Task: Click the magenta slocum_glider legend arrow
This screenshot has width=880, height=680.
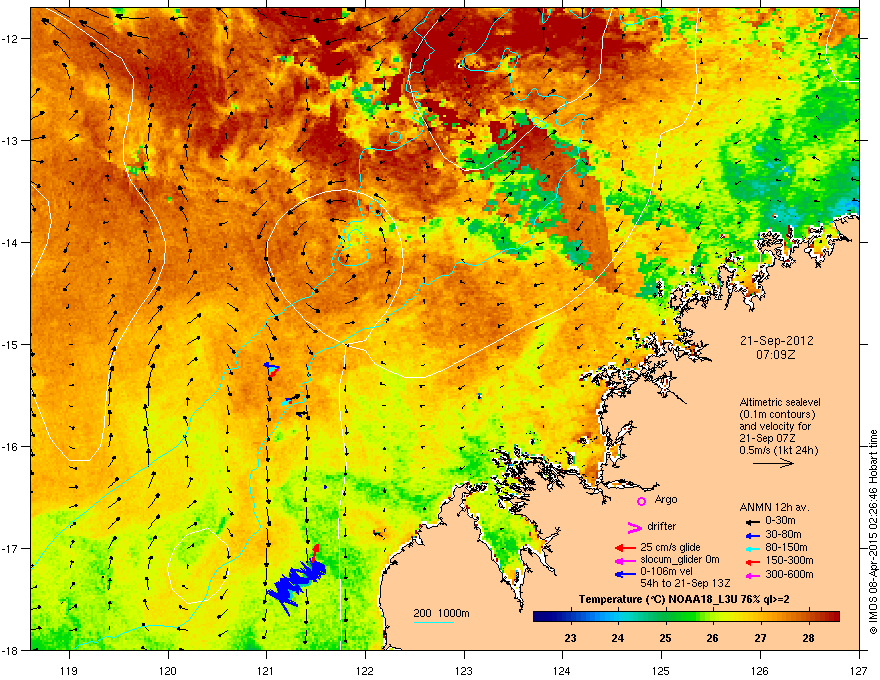Action: 625,561
